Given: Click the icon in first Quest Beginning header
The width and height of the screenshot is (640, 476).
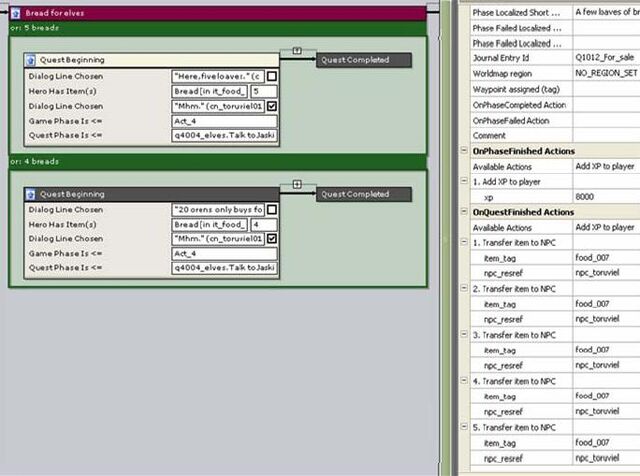Looking at the screenshot, I should (x=31, y=60).
